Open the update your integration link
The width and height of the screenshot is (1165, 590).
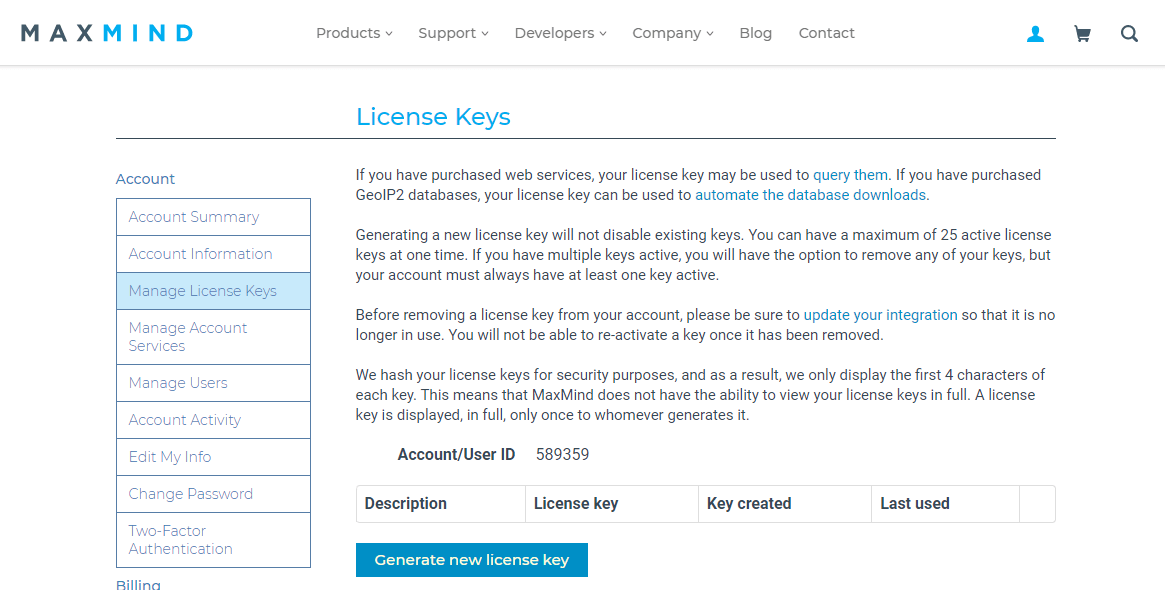pos(880,314)
